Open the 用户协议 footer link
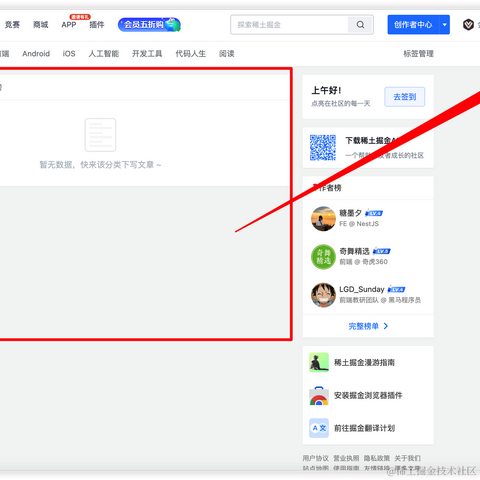 315,458
